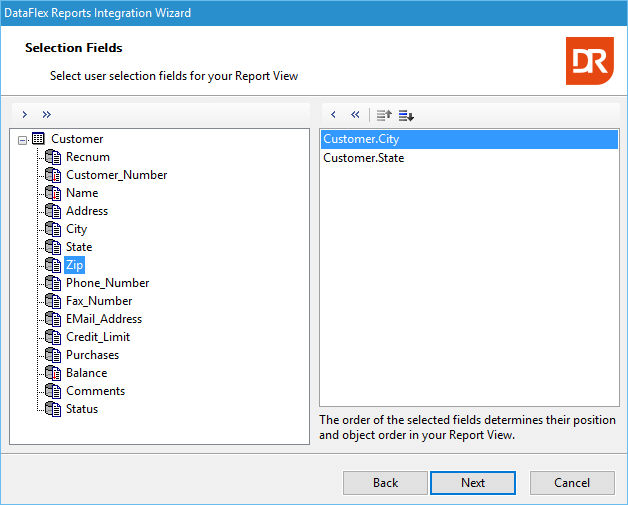Select the State field in tree
628x505 pixels.
coord(79,247)
